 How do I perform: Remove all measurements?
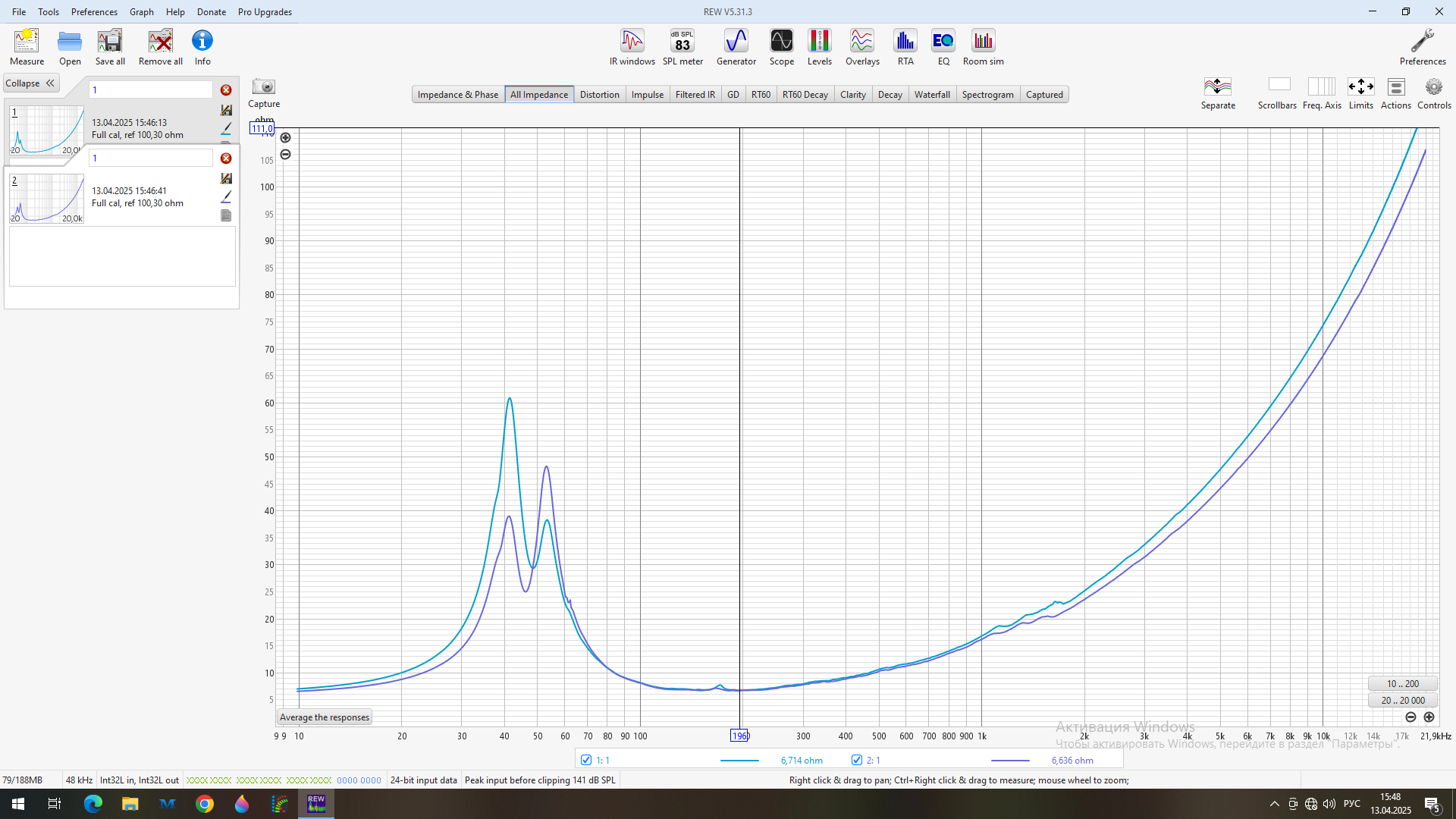(x=161, y=47)
